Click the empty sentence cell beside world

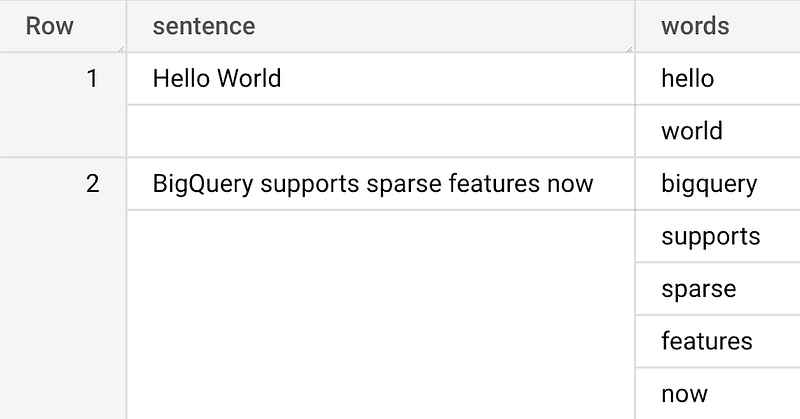click(x=381, y=131)
